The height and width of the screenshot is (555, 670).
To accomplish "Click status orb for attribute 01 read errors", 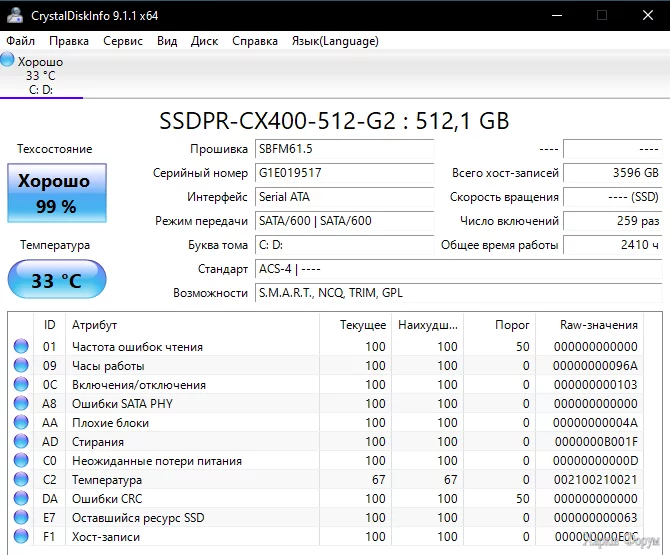I will point(21,347).
